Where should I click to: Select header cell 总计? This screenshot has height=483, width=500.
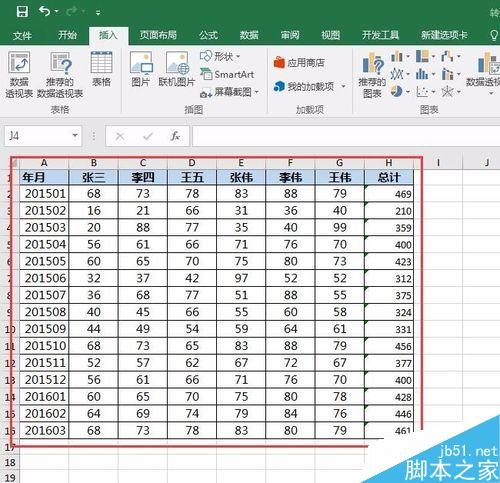[389, 177]
